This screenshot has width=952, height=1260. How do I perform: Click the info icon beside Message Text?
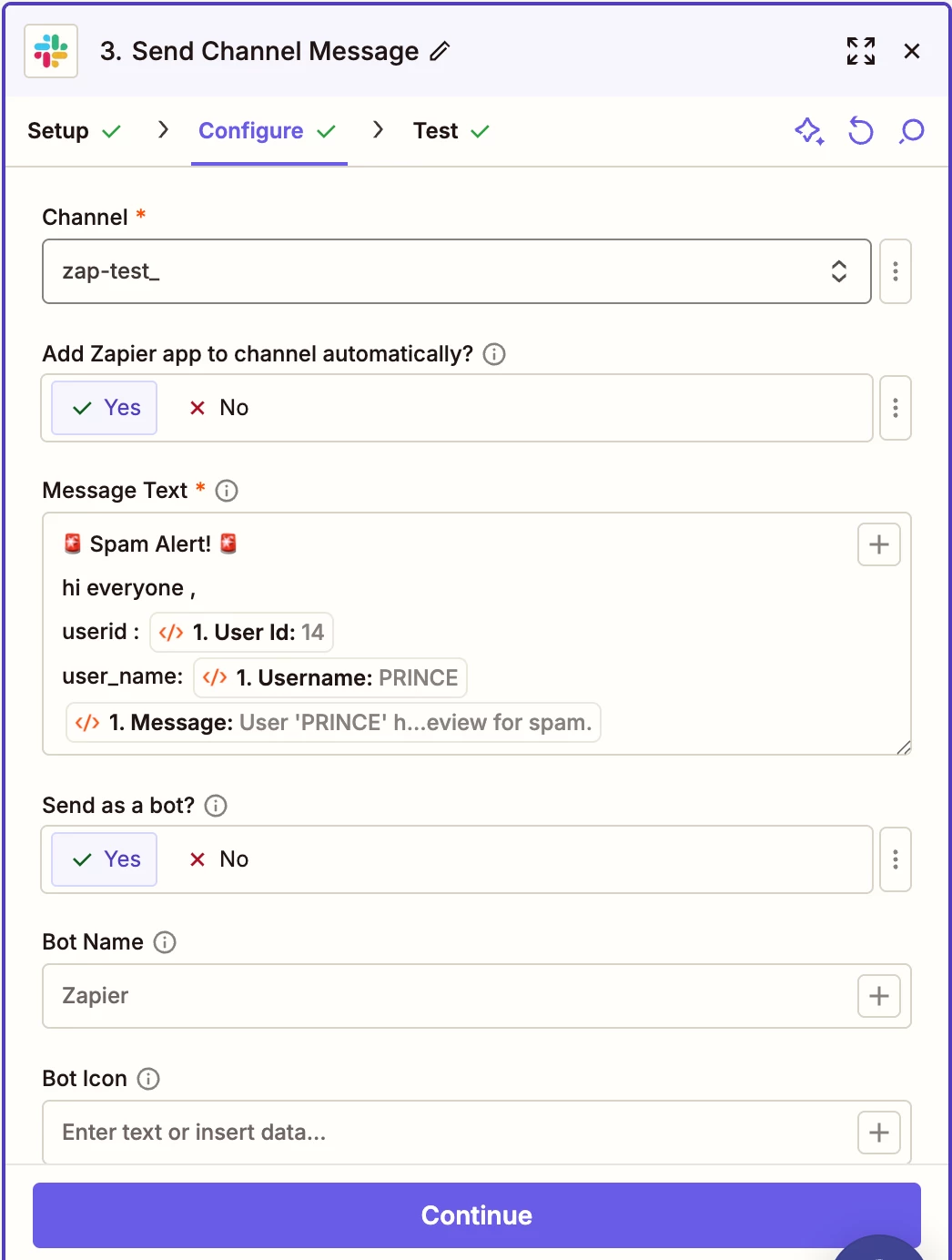point(227,491)
